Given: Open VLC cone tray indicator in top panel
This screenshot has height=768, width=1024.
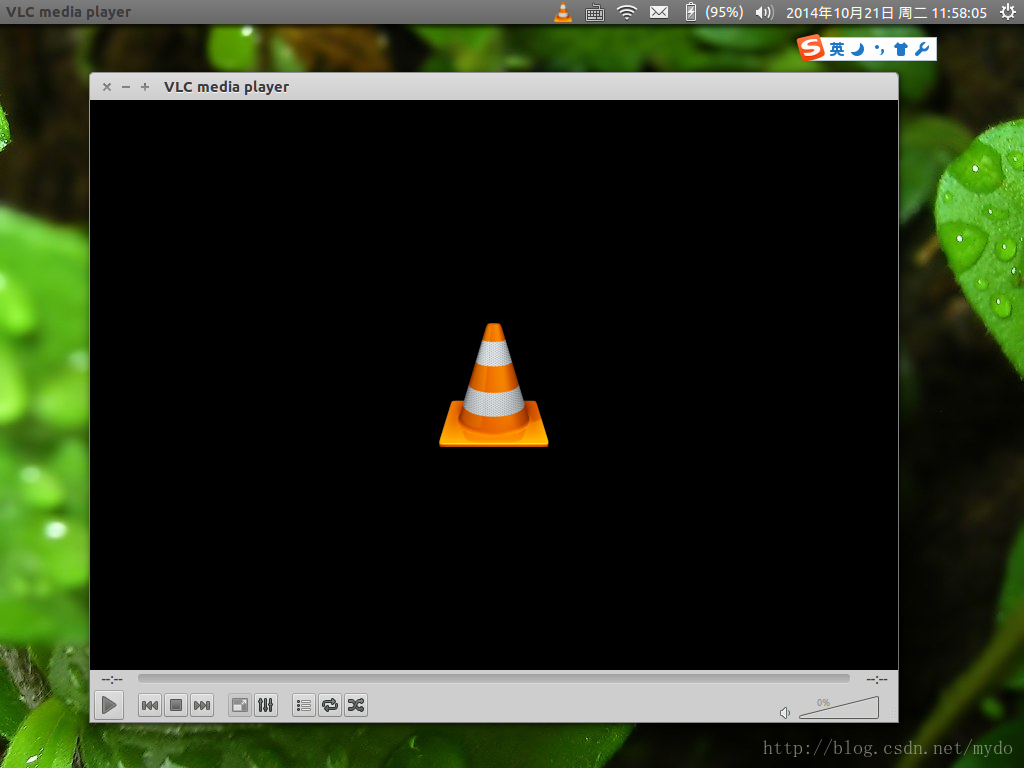Looking at the screenshot, I should (x=563, y=12).
